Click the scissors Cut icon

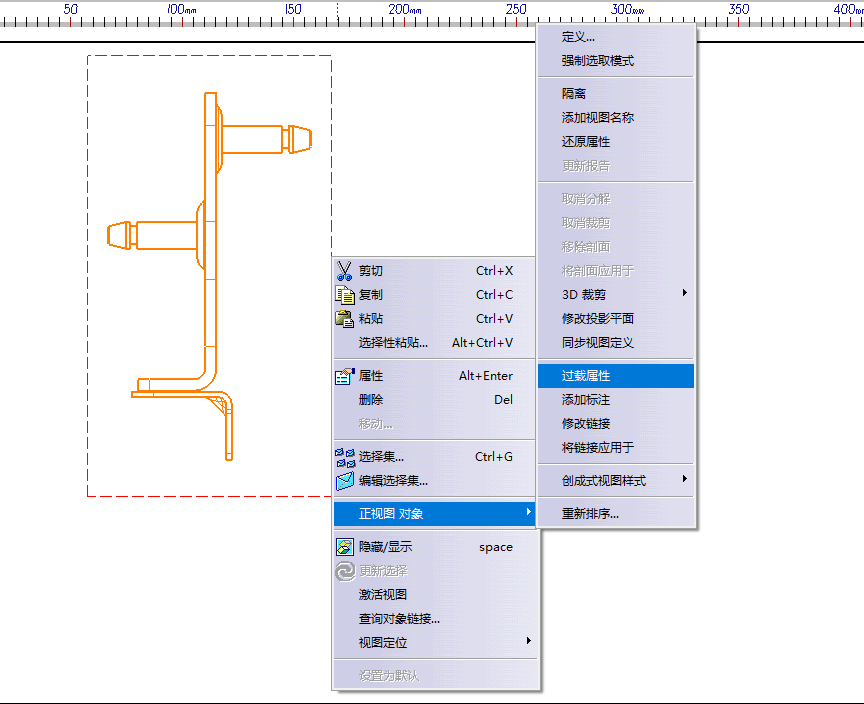[345, 271]
